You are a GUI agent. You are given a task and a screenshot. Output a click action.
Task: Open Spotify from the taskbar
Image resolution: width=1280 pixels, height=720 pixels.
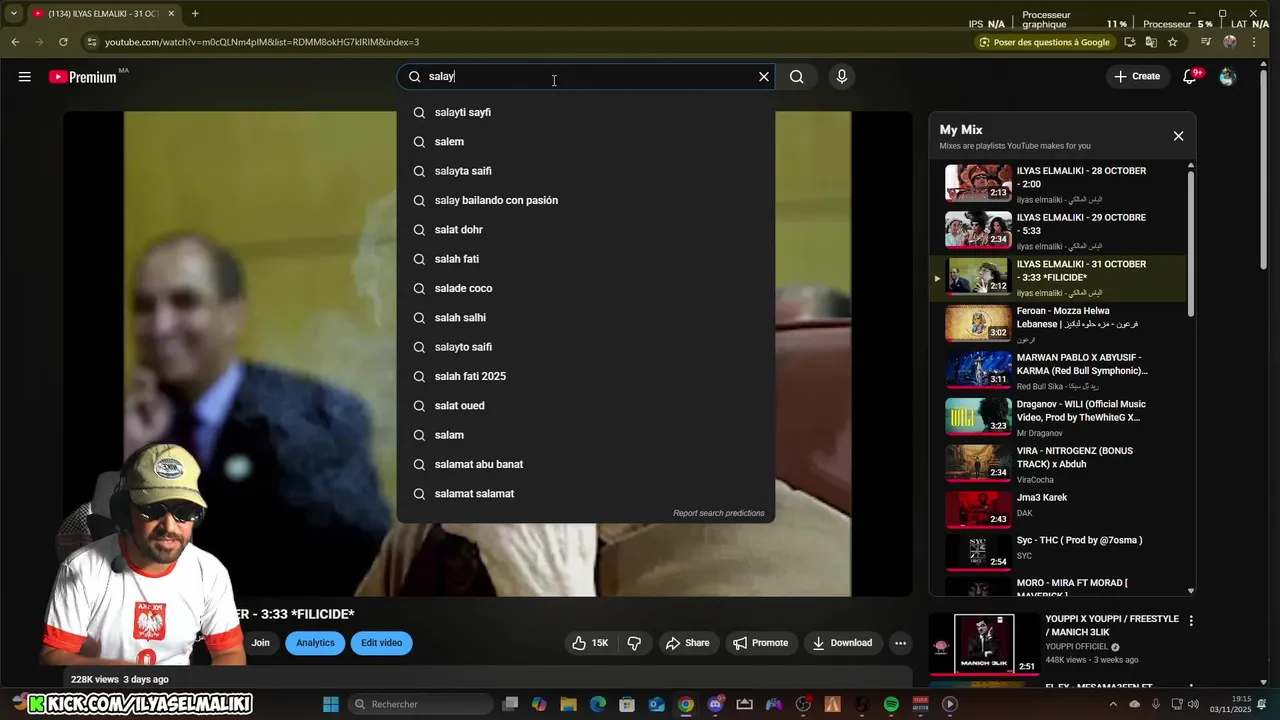coord(891,704)
